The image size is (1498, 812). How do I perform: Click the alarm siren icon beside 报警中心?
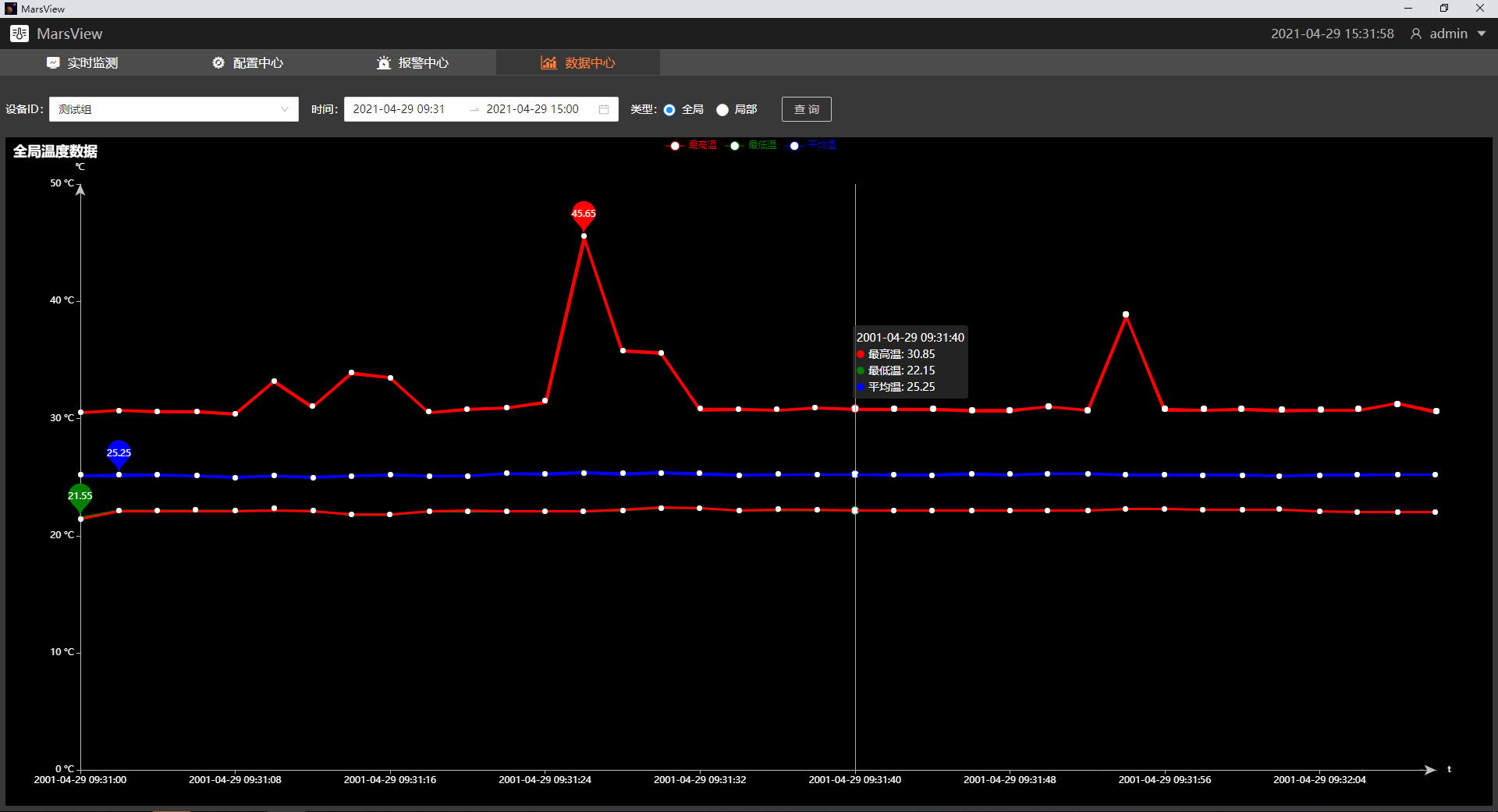tap(384, 62)
